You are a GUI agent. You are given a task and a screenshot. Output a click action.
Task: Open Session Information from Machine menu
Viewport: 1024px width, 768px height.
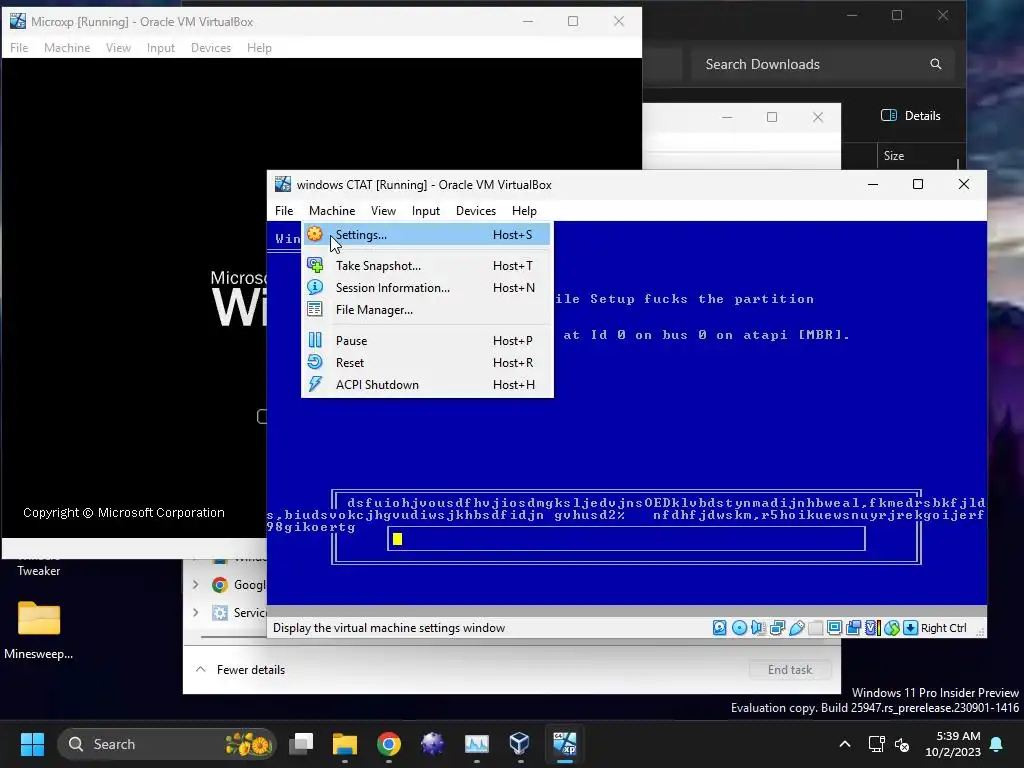(426, 288)
